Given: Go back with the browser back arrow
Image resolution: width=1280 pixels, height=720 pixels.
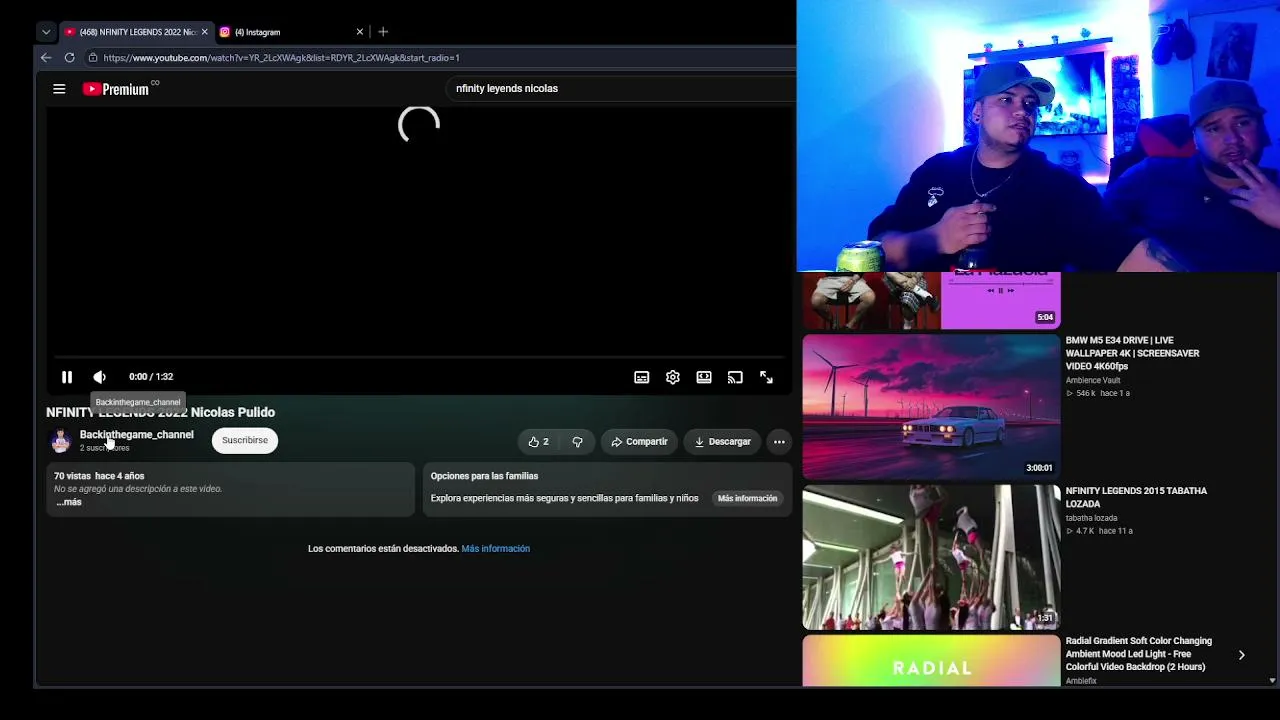Looking at the screenshot, I should 46,57.
